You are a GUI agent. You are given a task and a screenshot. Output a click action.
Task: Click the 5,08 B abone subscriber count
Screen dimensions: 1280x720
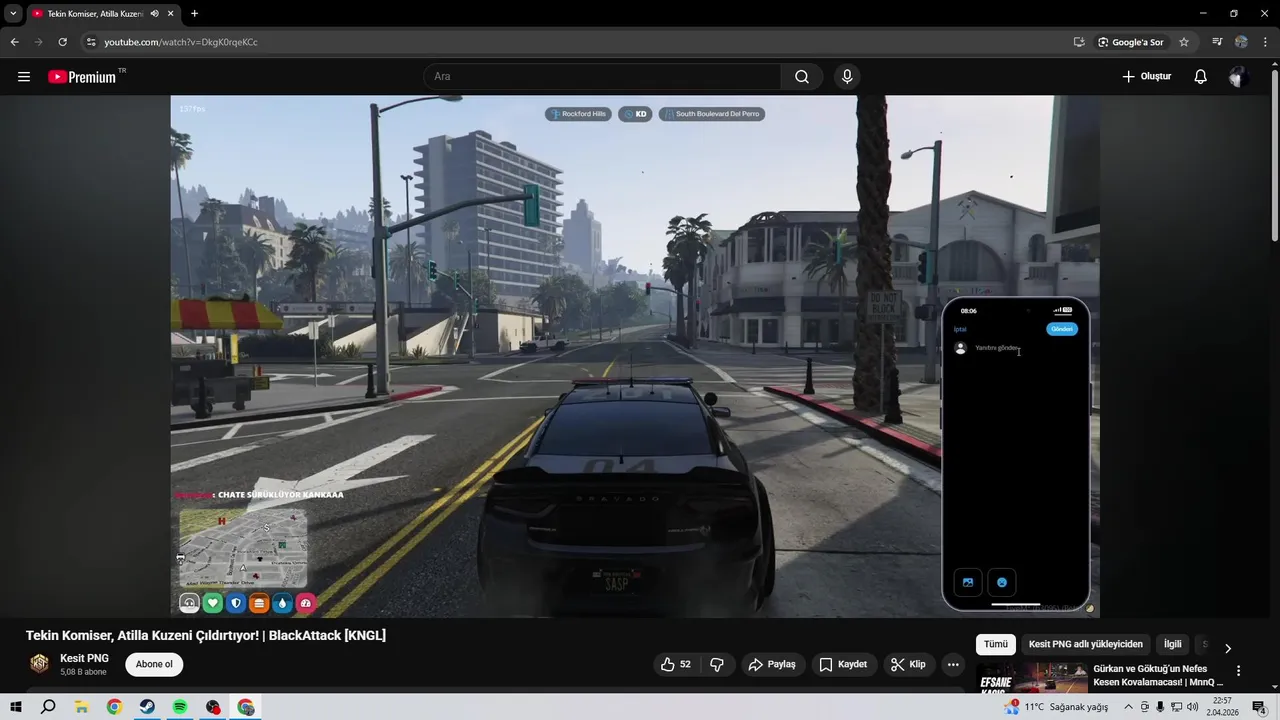click(83, 672)
